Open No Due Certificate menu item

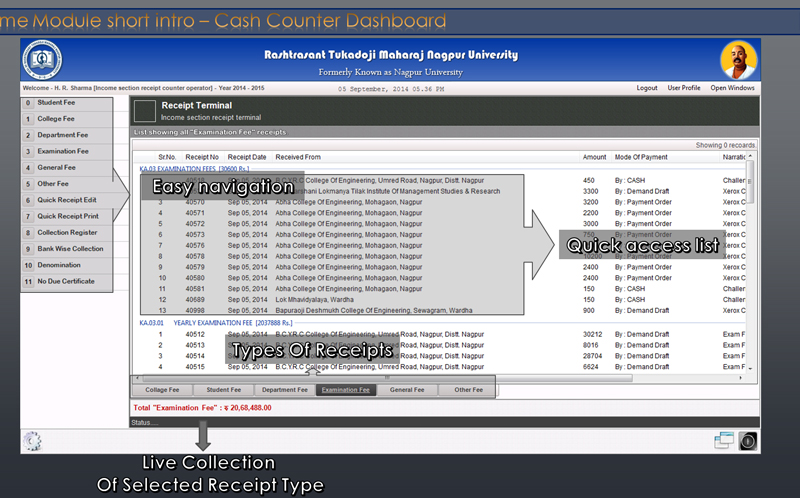(67, 282)
